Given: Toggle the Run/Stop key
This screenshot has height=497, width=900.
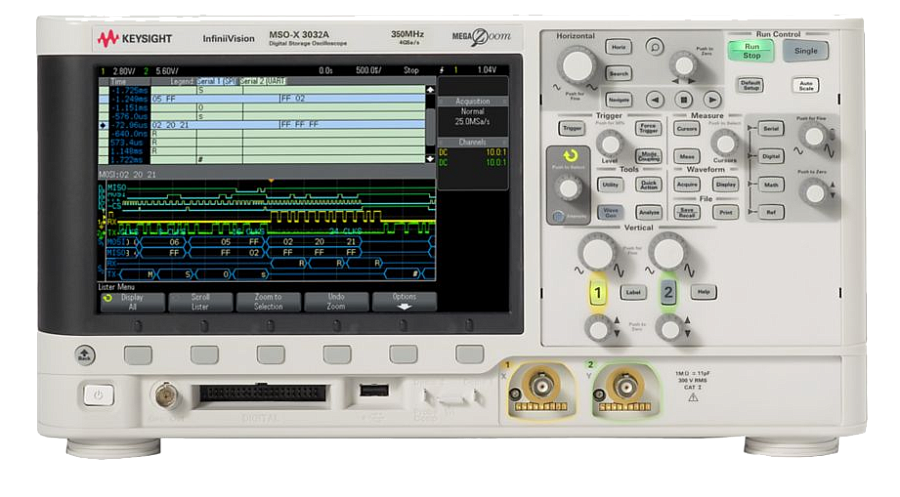Looking at the screenshot, I should [751, 51].
